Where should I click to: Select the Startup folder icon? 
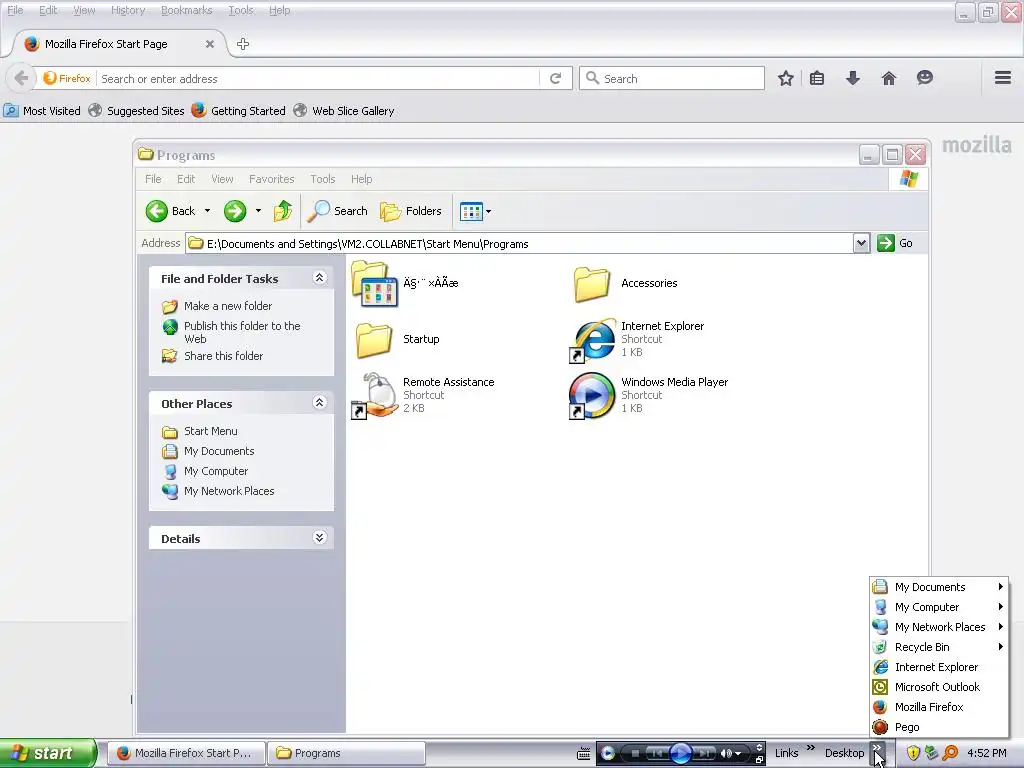pos(374,340)
